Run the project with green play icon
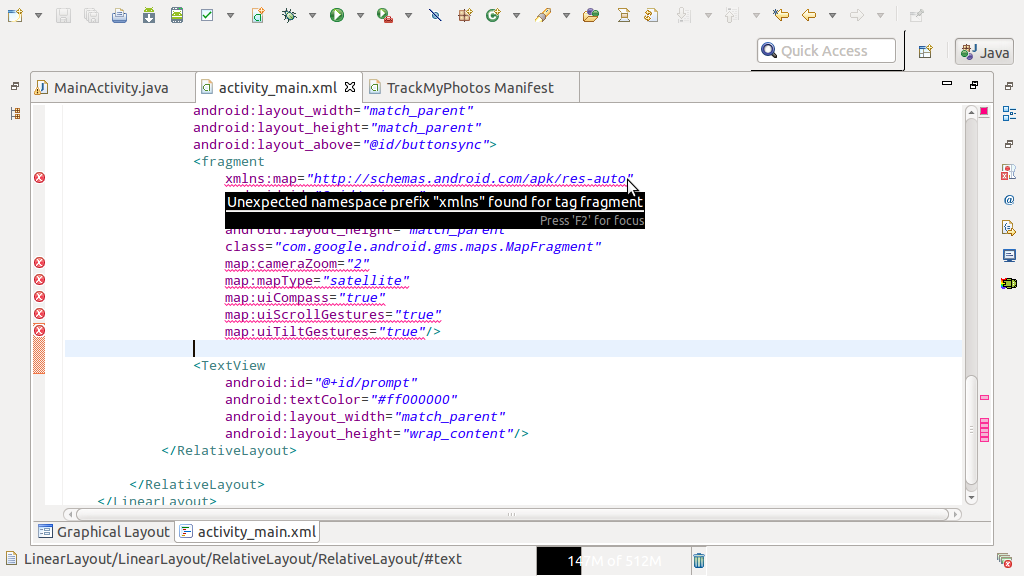The image size is (1024, 576). coord(337,15)
